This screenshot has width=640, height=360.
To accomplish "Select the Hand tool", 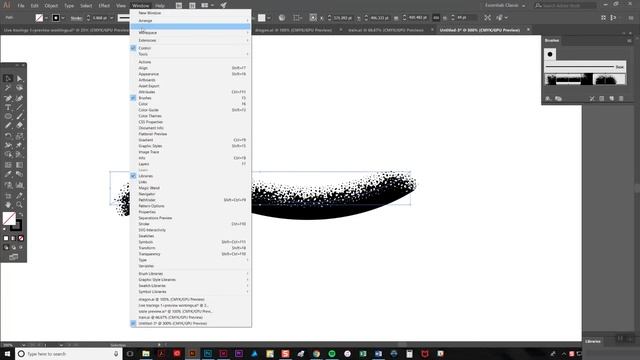I will pos(8,204).
